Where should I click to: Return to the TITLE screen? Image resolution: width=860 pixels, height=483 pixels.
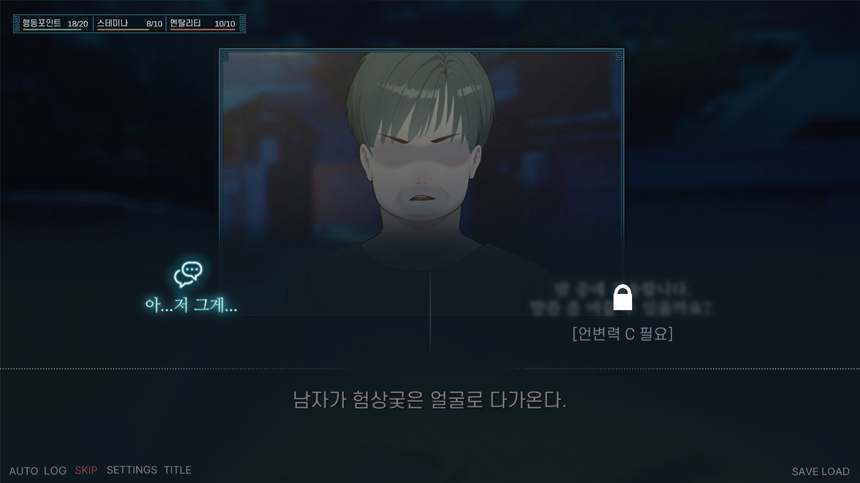(x=178, y=470)
